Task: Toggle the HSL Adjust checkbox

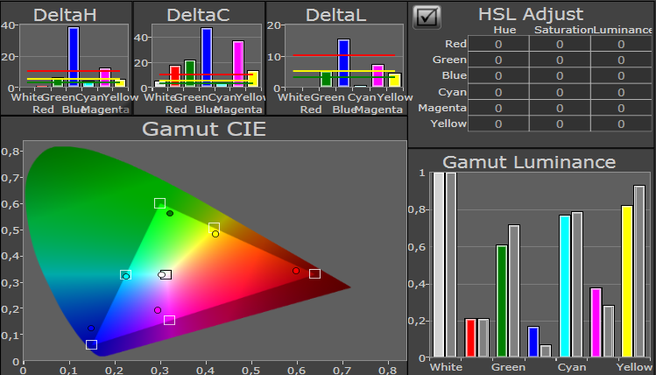Action: click(x=427, y=17)
